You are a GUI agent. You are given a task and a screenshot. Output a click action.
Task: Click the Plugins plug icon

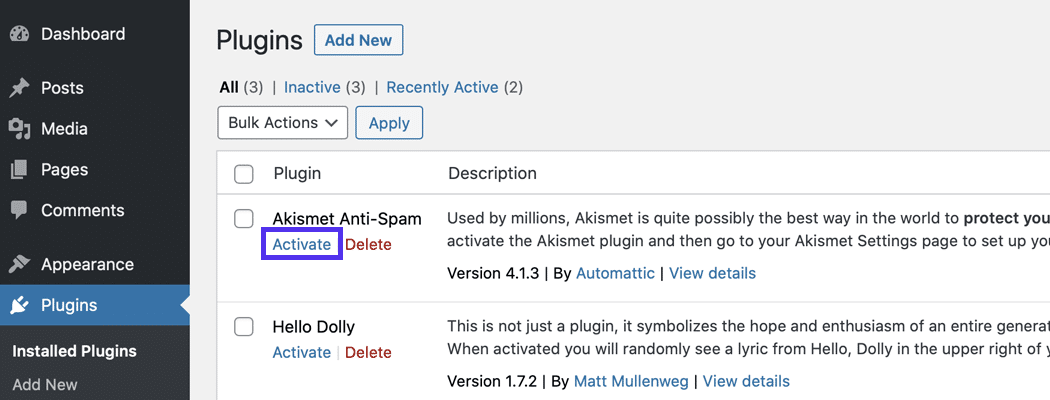tap(19, 306)
